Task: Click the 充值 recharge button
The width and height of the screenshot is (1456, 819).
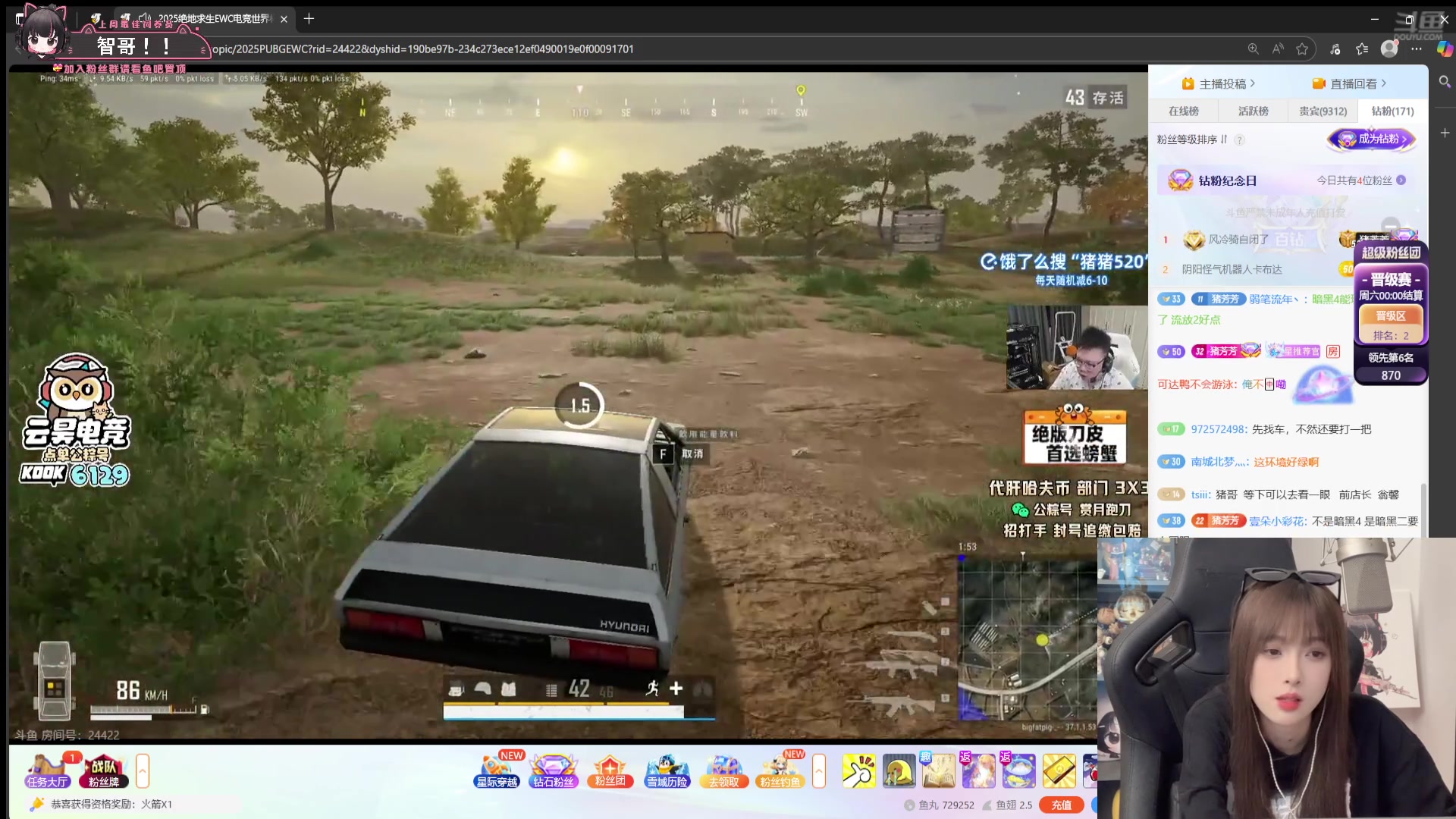Action: [x=1061, y=805]
